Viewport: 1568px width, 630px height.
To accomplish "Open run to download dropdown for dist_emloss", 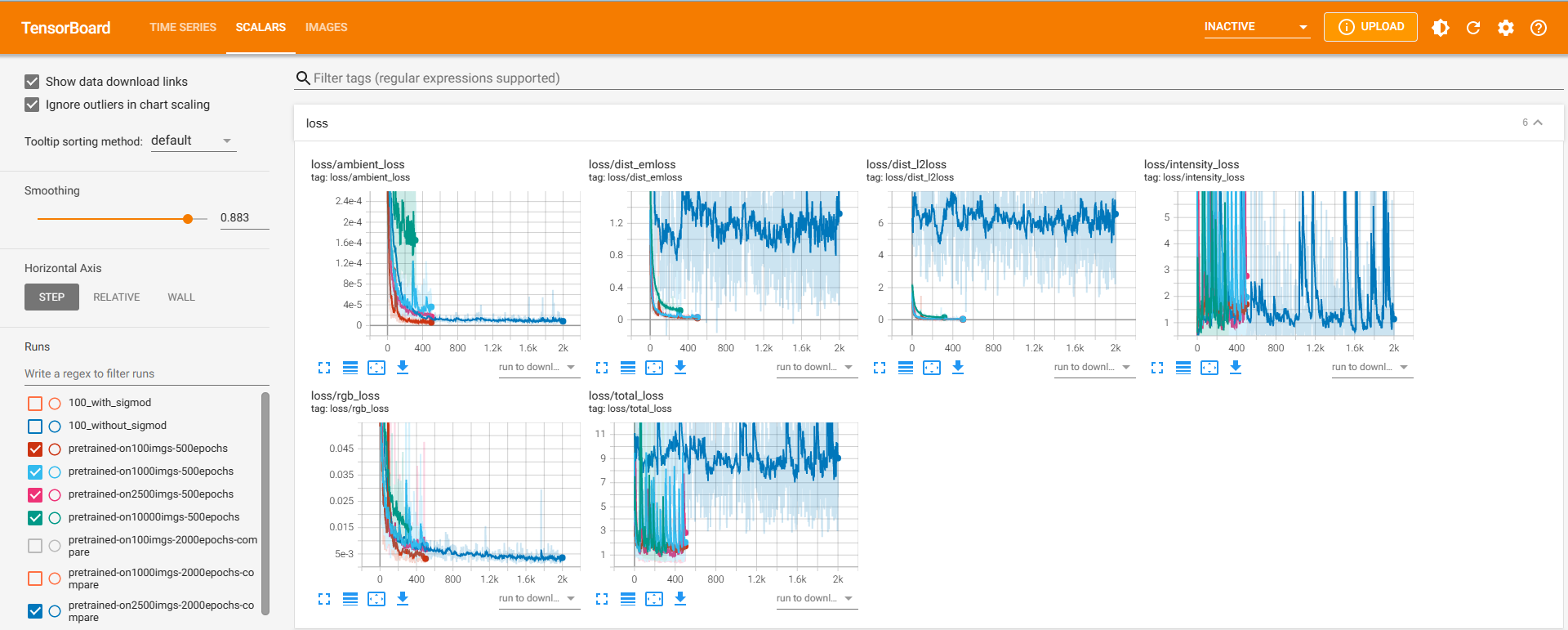I will pyautogui.click(x=816, y=368).
